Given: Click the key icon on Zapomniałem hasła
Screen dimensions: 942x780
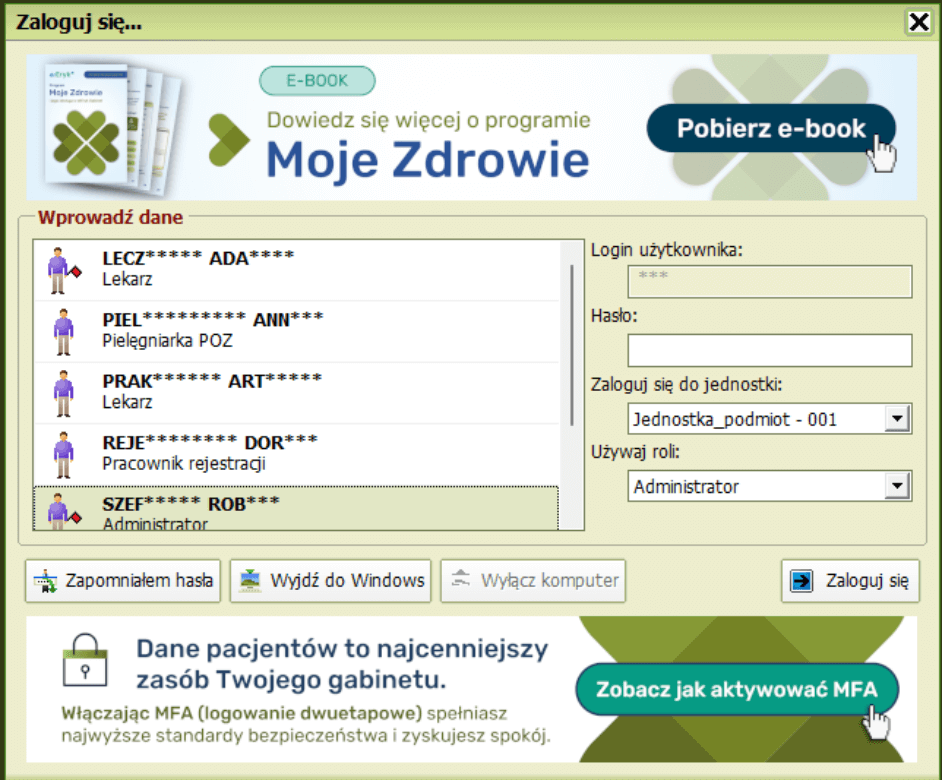Looking at the screenshot, I should click(45, 581).
